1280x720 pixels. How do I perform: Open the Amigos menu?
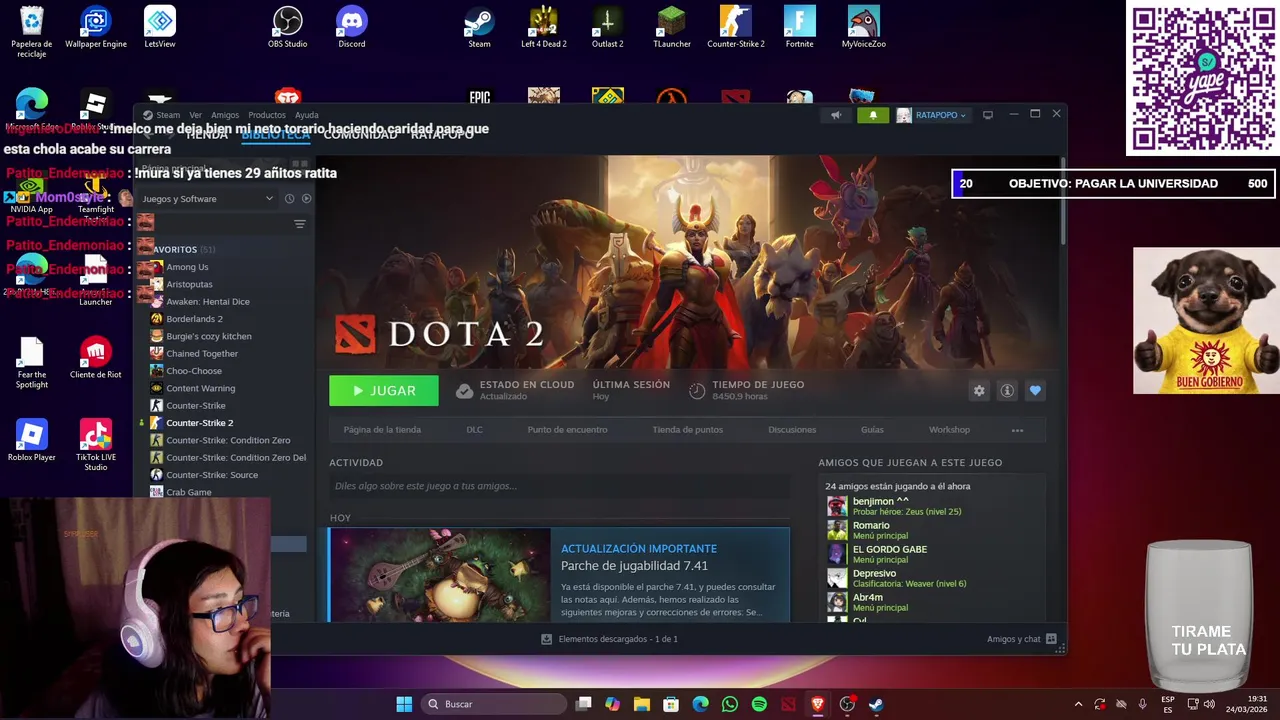[x=225, y=115]
